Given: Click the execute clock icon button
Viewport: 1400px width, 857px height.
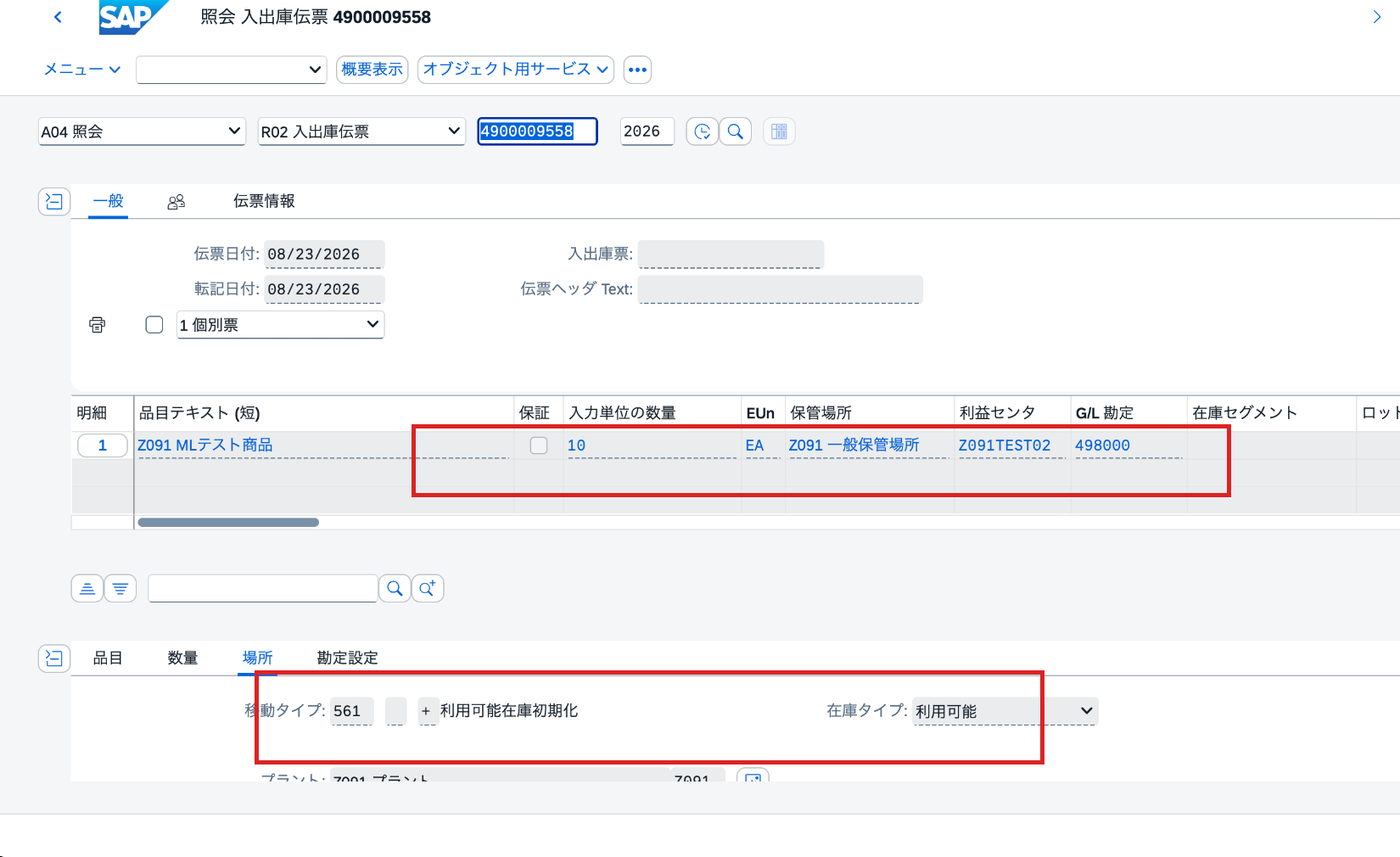Looking at the screenshot, I should tap(702, 132).
